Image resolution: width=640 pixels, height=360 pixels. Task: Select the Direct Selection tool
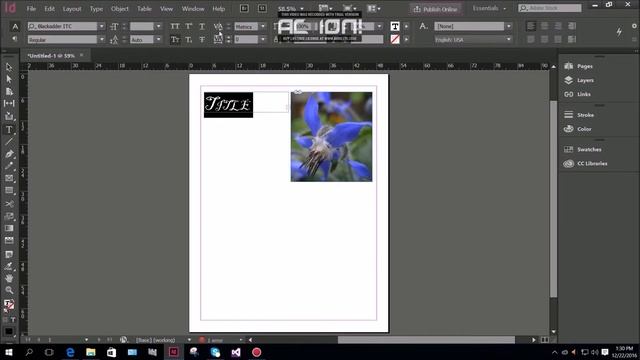[x=9, y=79]
